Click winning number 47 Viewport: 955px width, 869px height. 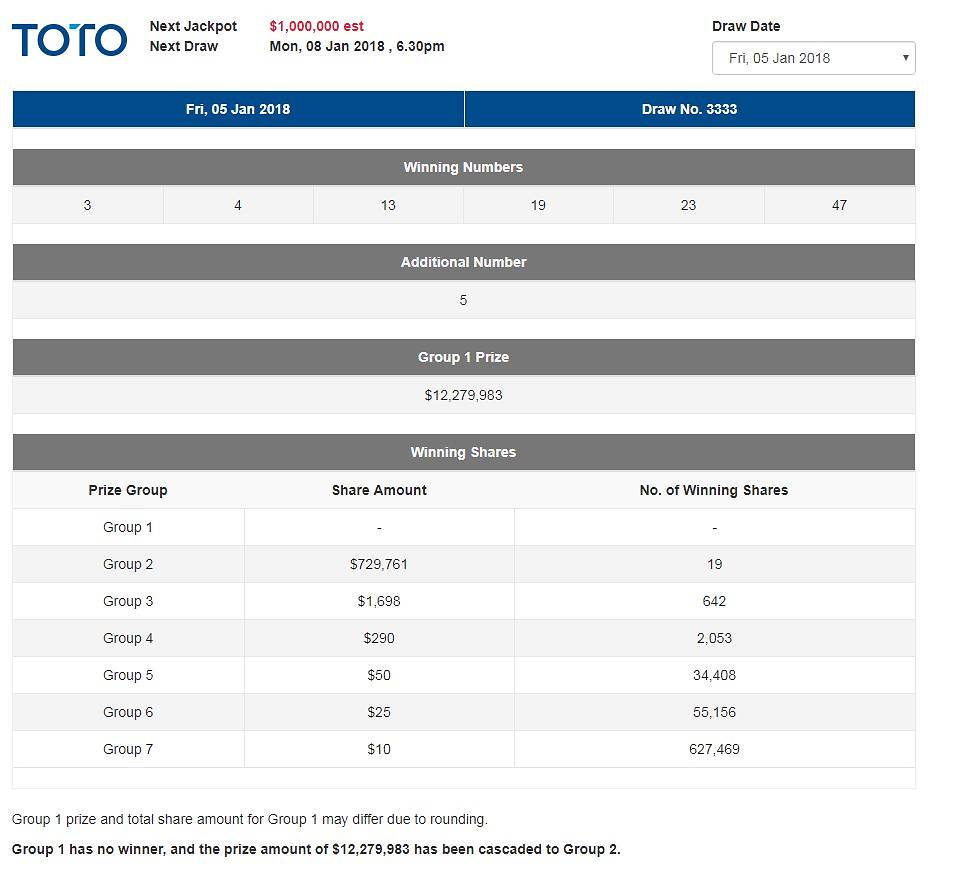coord(839,205)
